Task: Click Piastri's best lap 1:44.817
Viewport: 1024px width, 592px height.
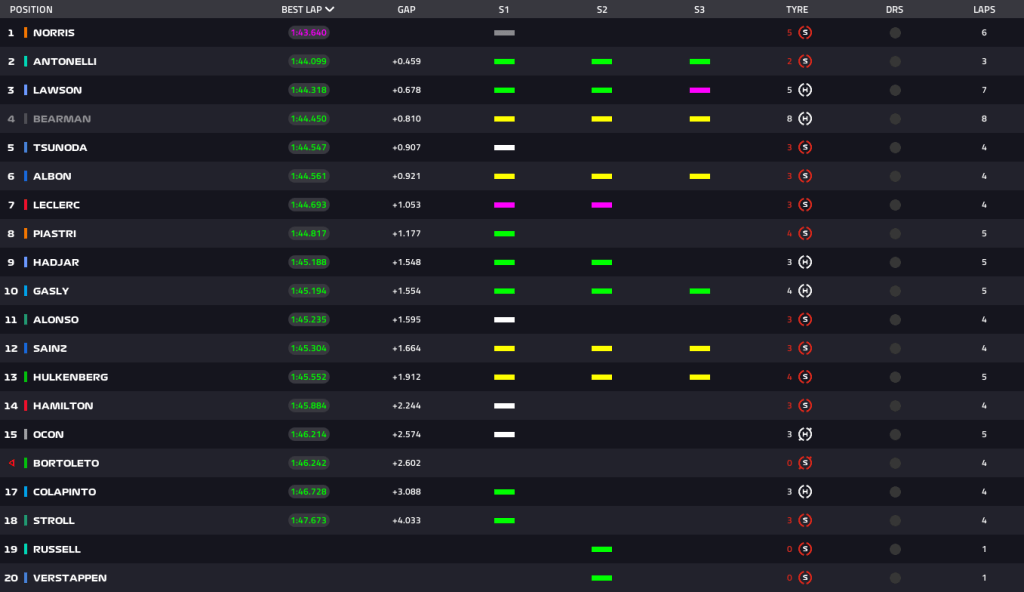Action: (x=309, y=233)
